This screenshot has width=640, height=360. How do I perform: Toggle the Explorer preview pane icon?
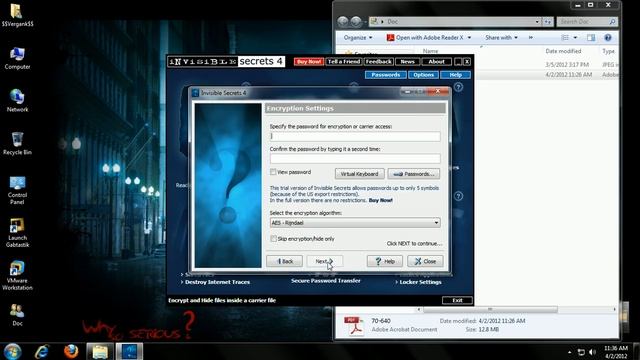pos(591,38)
